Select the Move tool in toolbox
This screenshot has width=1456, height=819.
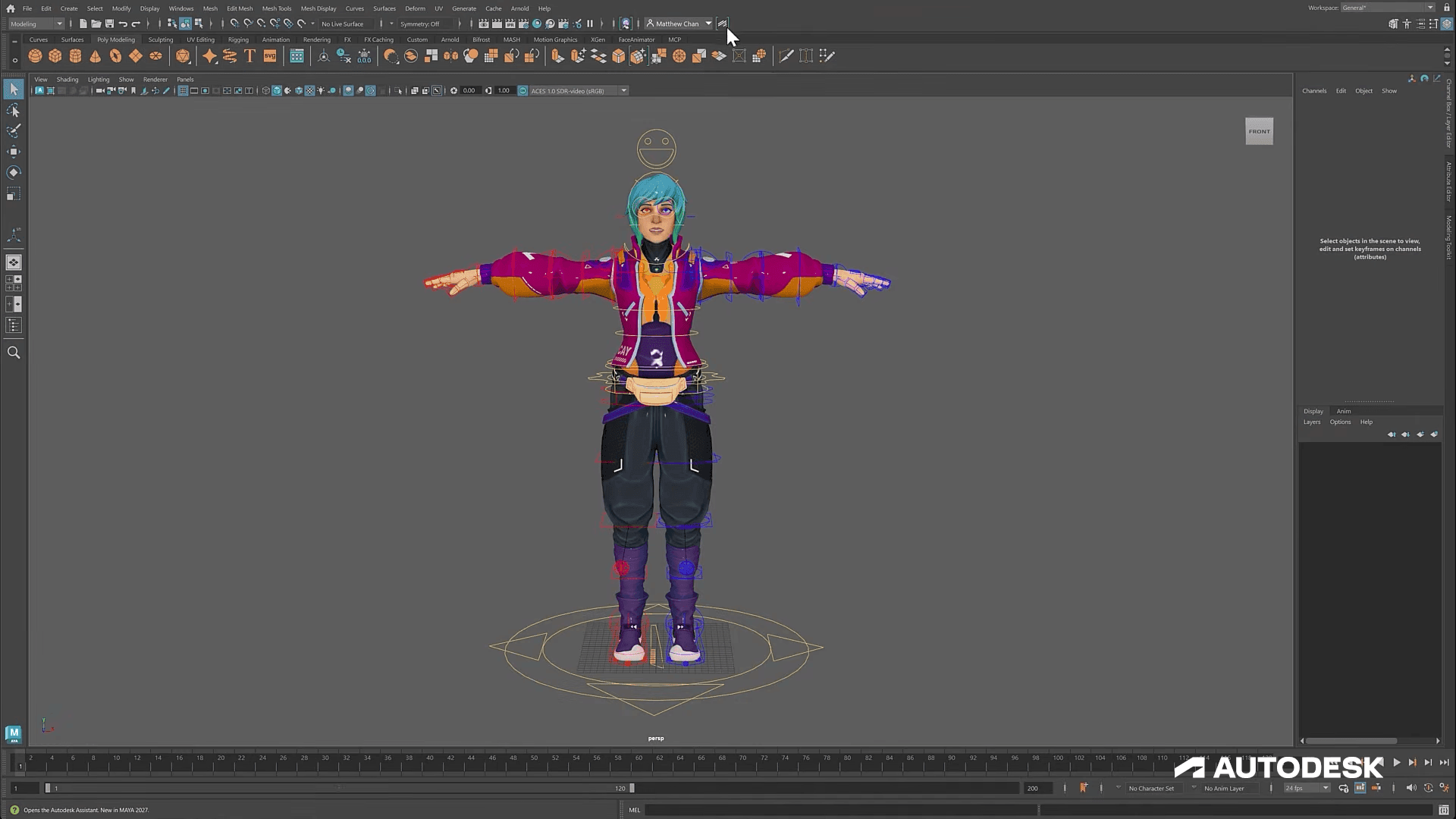14,152
